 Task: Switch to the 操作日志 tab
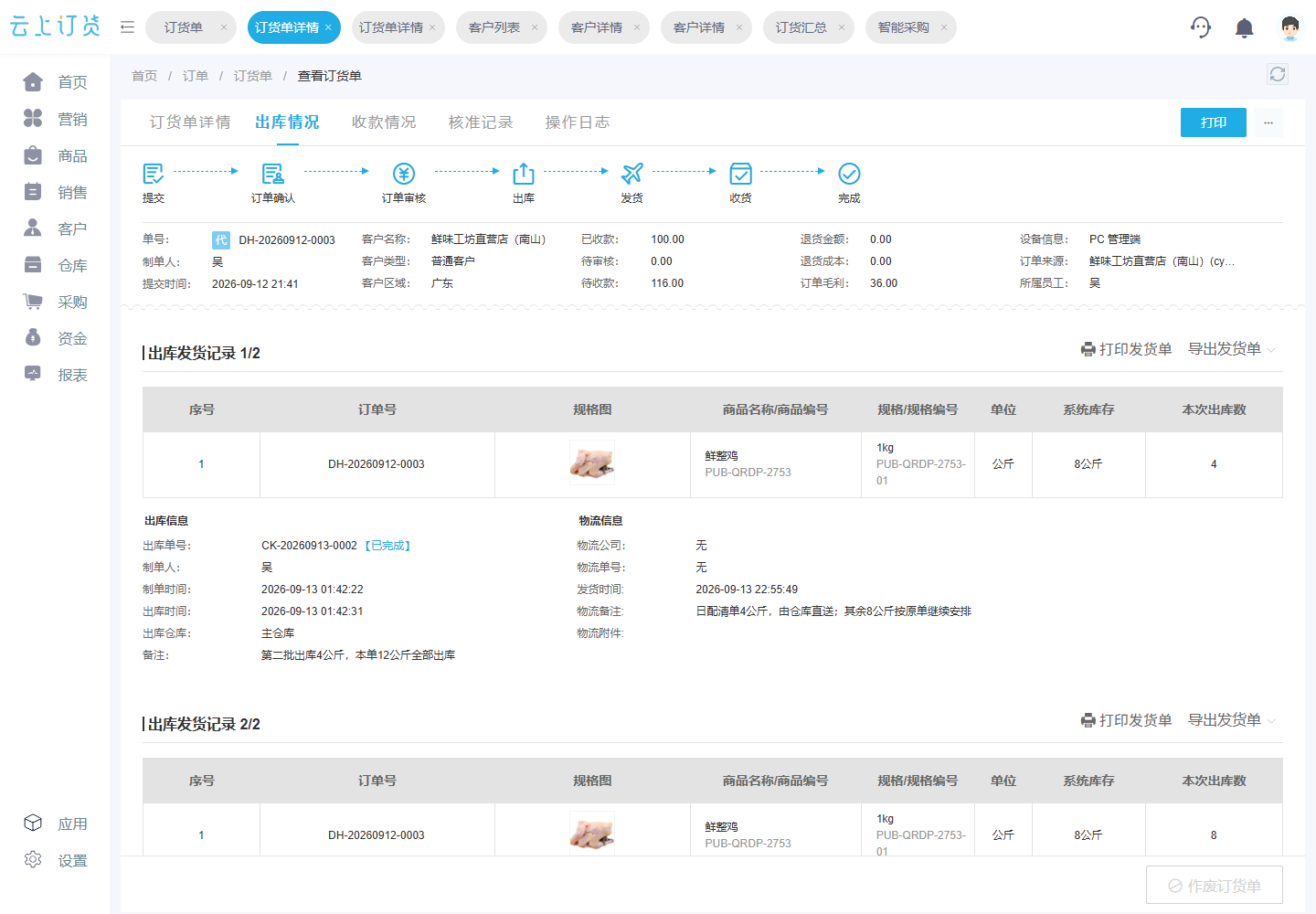pos(578,122)
